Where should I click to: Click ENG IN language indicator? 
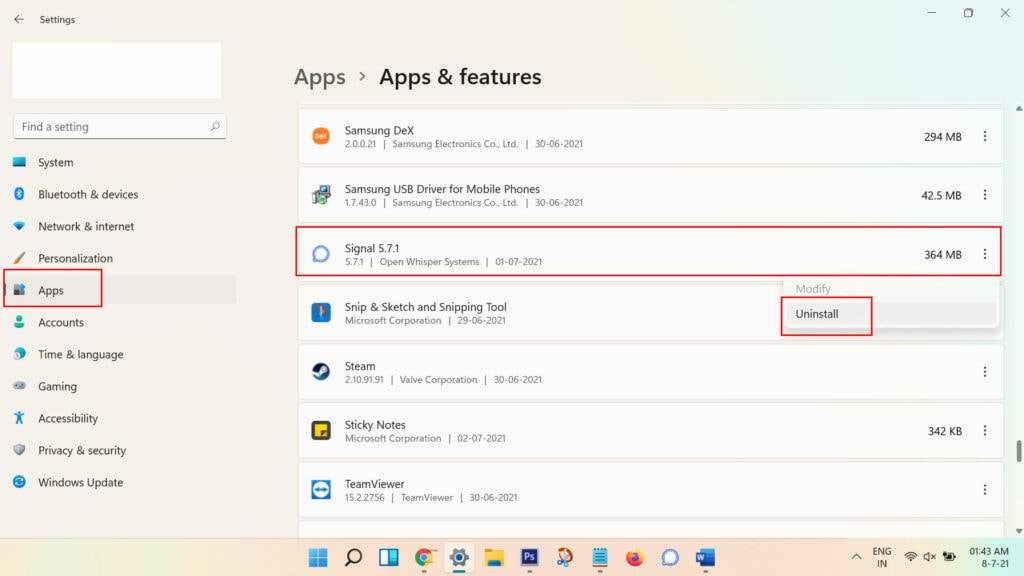click(x=882, y=557)
